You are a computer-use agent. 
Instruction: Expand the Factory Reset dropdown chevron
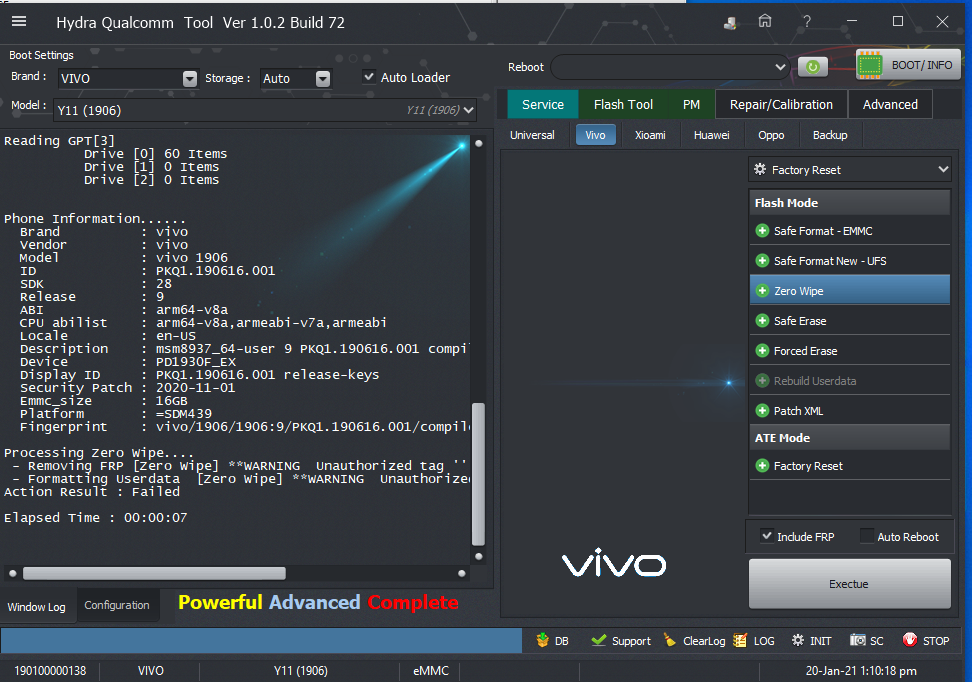943,169
